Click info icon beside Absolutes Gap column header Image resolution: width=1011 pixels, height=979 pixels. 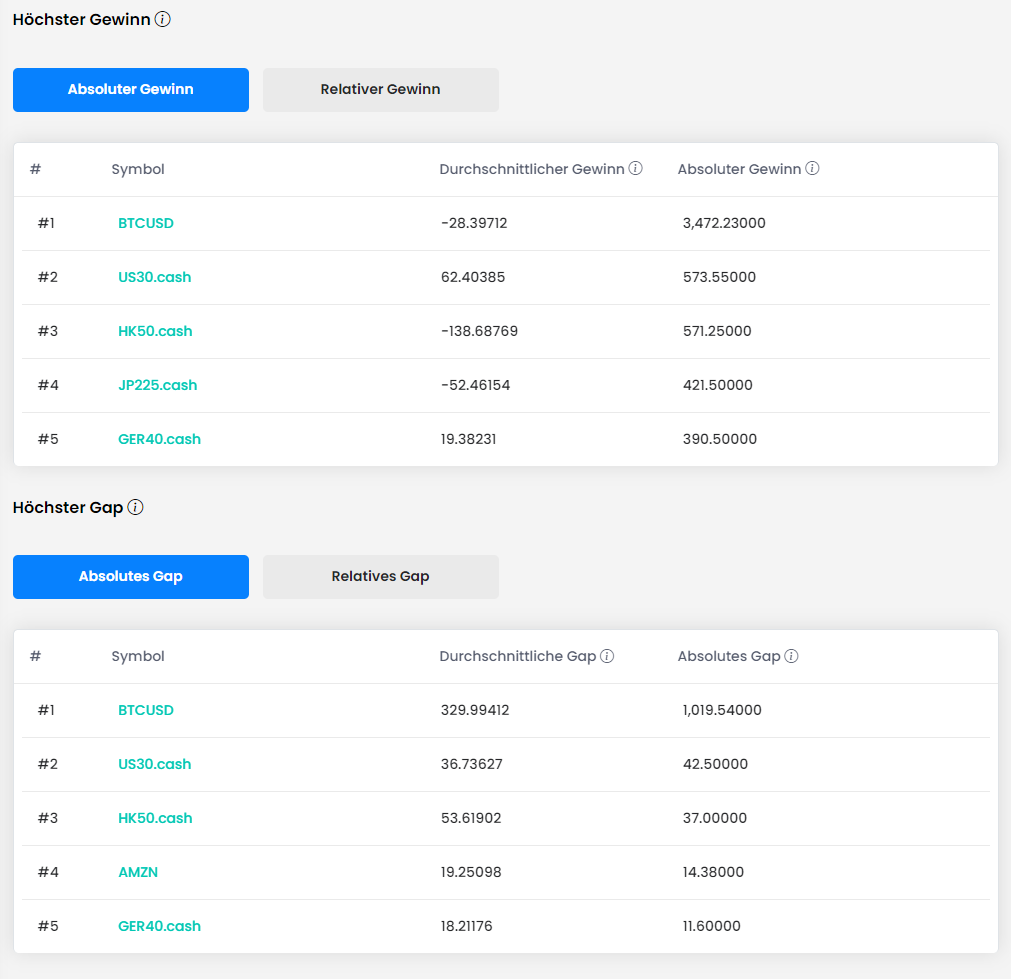[x=791, y=656]
